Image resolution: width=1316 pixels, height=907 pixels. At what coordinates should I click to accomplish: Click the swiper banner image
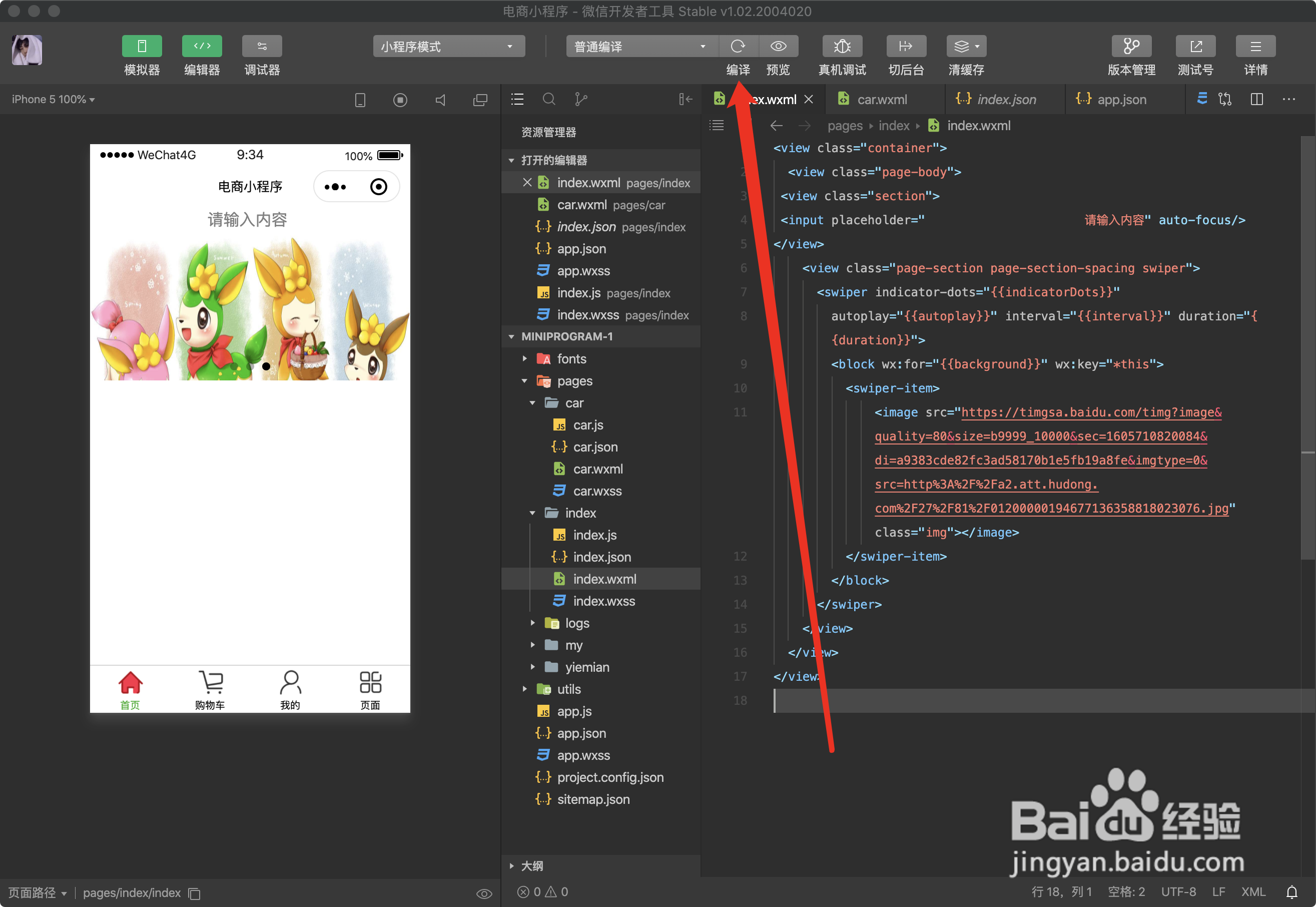pos(250,309)
